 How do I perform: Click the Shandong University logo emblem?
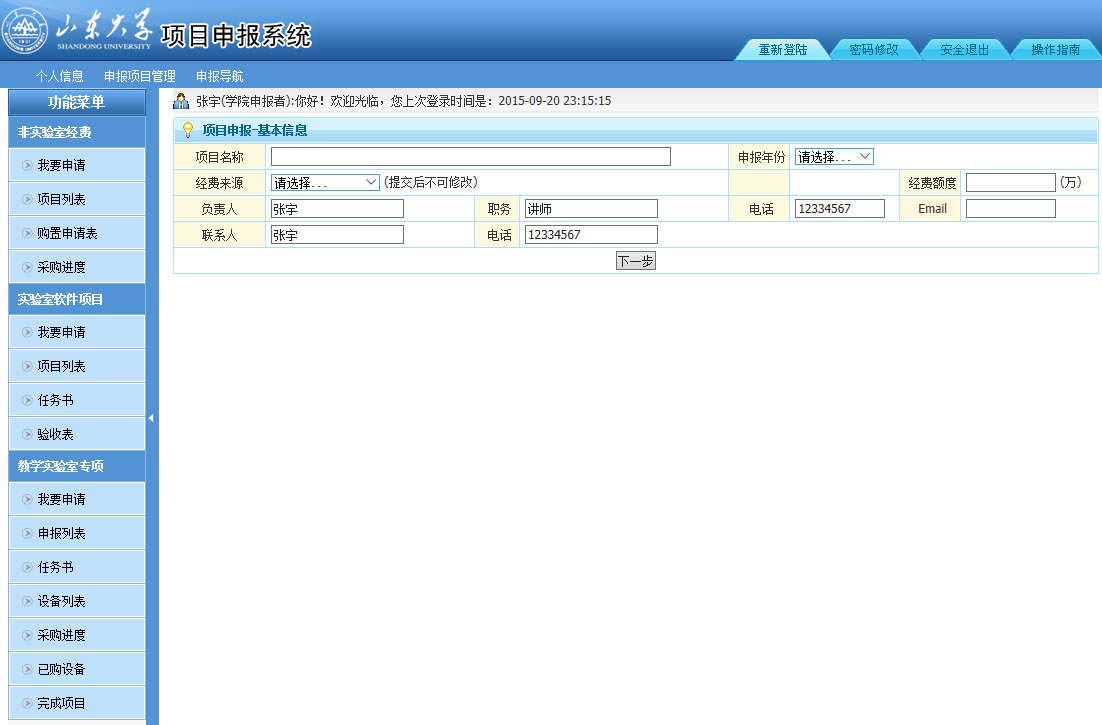pos(25,30)
